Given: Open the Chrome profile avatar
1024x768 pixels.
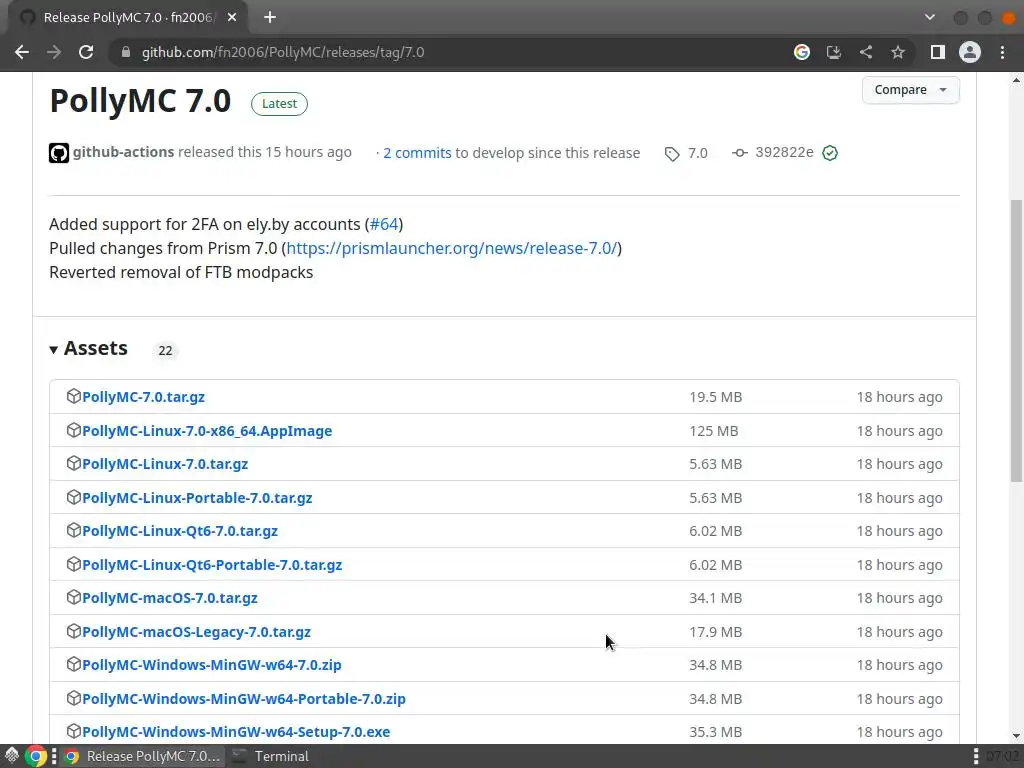Looking at the screenshot, I should [x=970, y=52].
